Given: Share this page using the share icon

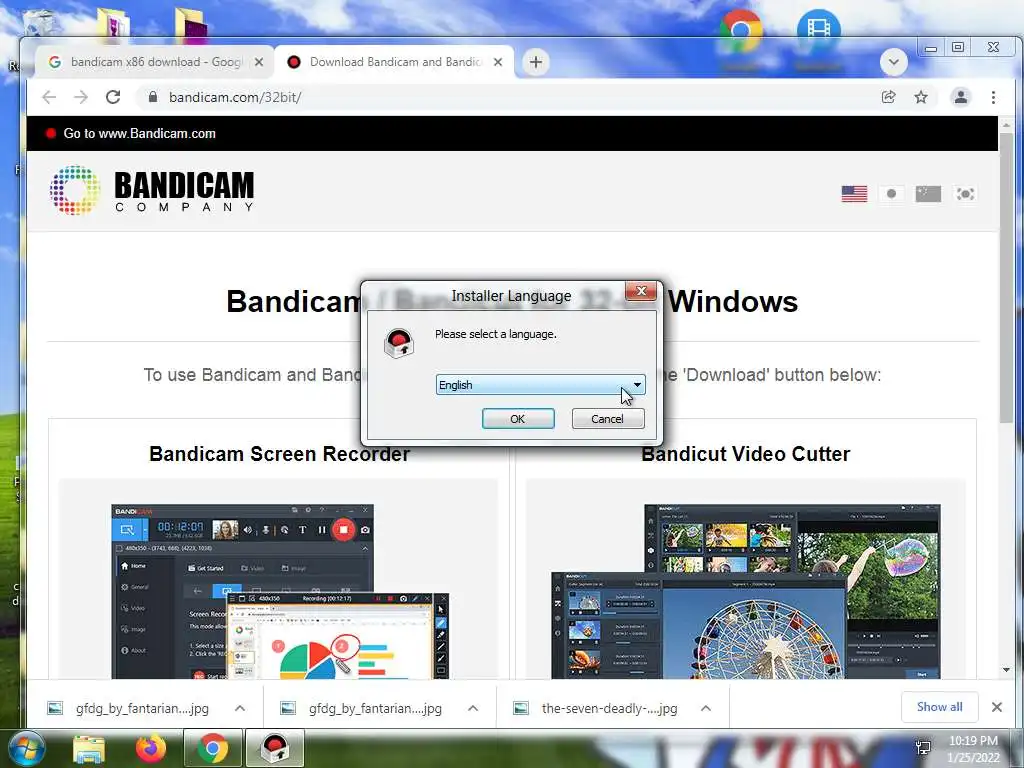Looking at the screenshot, I should (x=889, y=97).
